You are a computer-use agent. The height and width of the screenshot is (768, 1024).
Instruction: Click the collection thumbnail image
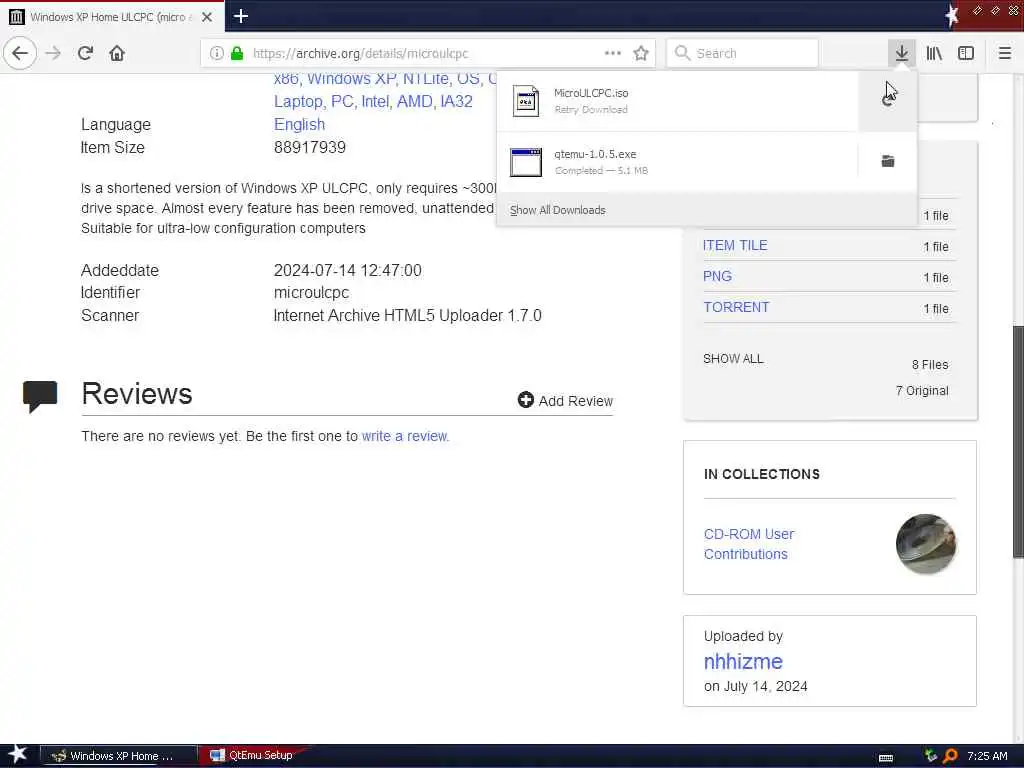pyautogui.click(x=925, y=544)
